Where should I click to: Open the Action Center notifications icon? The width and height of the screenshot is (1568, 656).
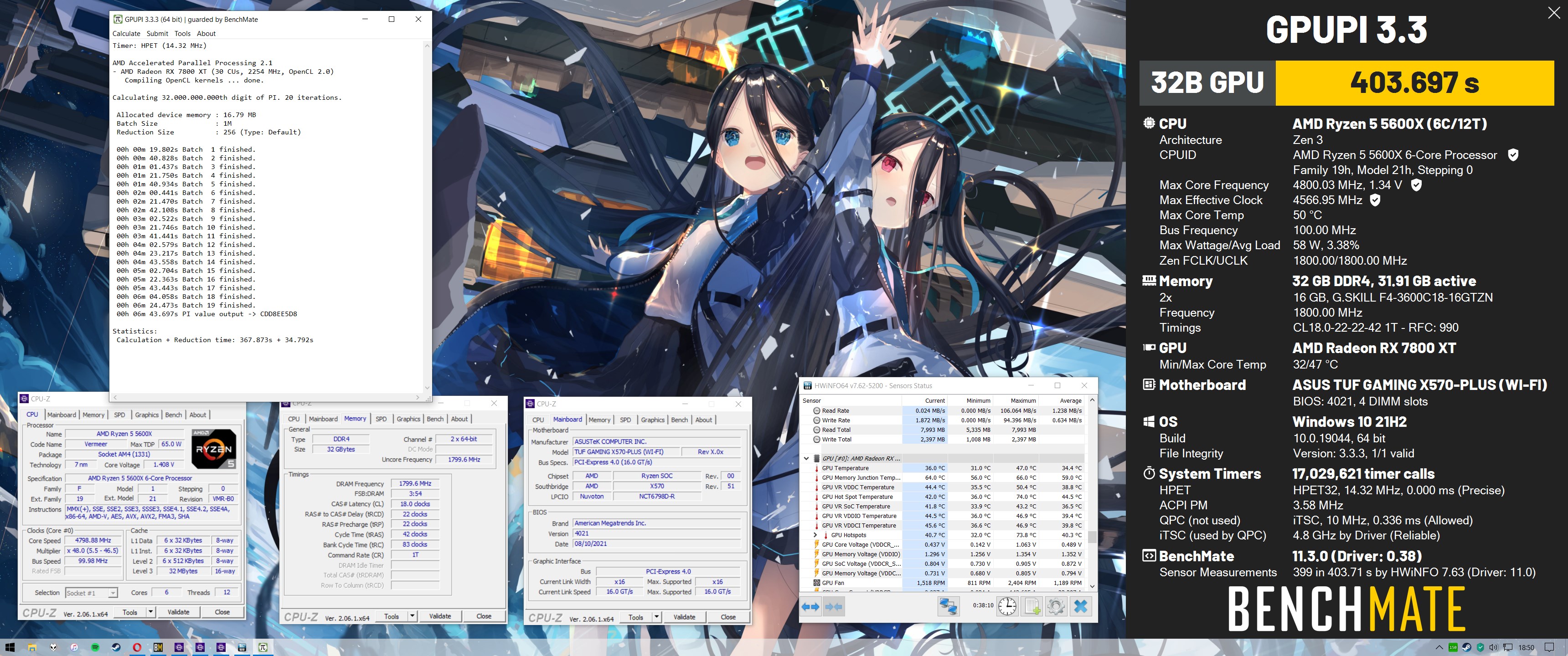[x=1550, y=647]
